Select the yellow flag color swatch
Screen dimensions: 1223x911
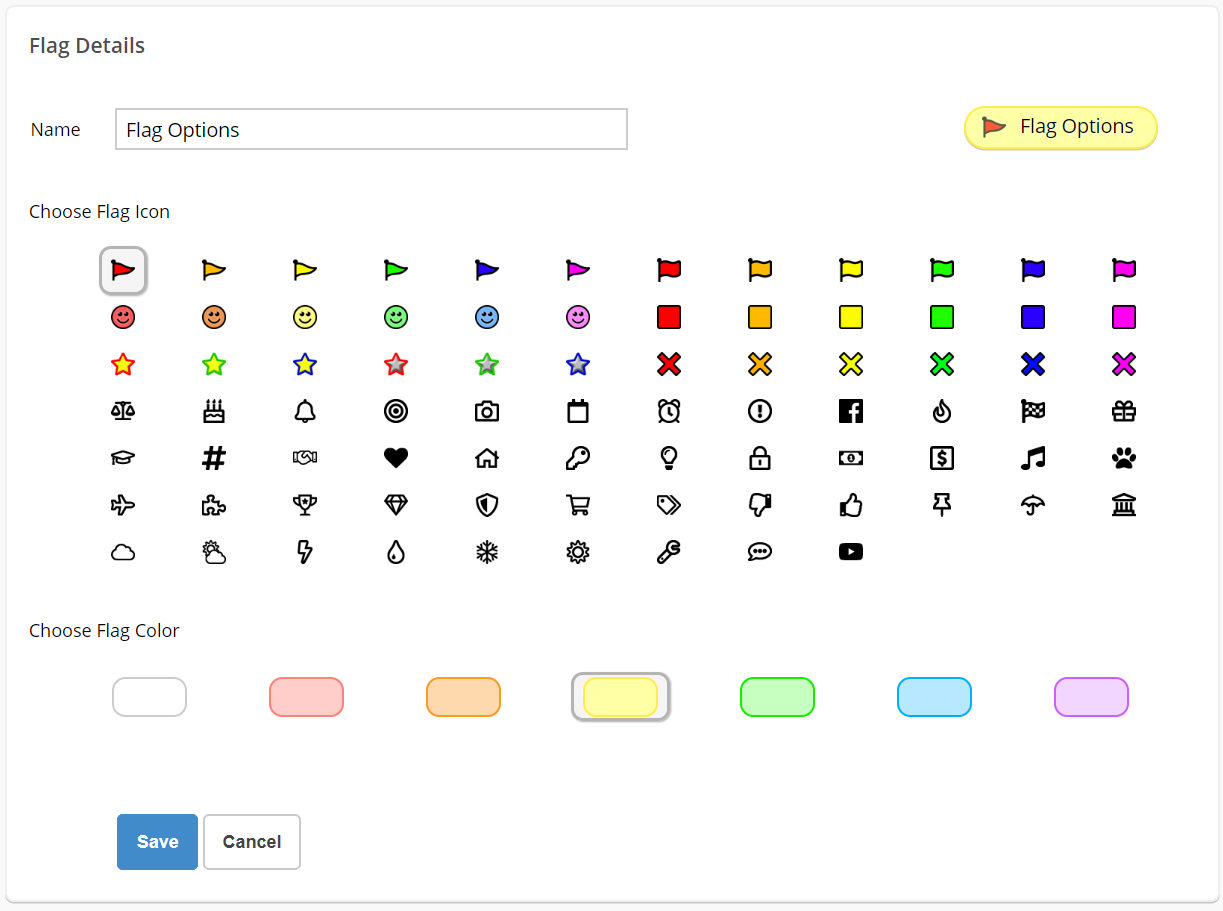pos(621,697)
